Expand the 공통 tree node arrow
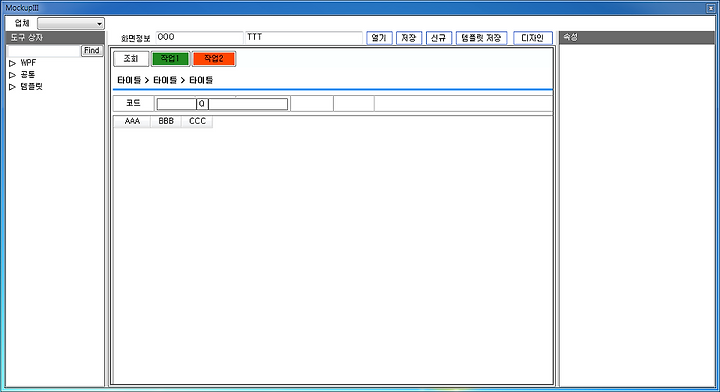720x392 pixels. [x=12, y=75]
